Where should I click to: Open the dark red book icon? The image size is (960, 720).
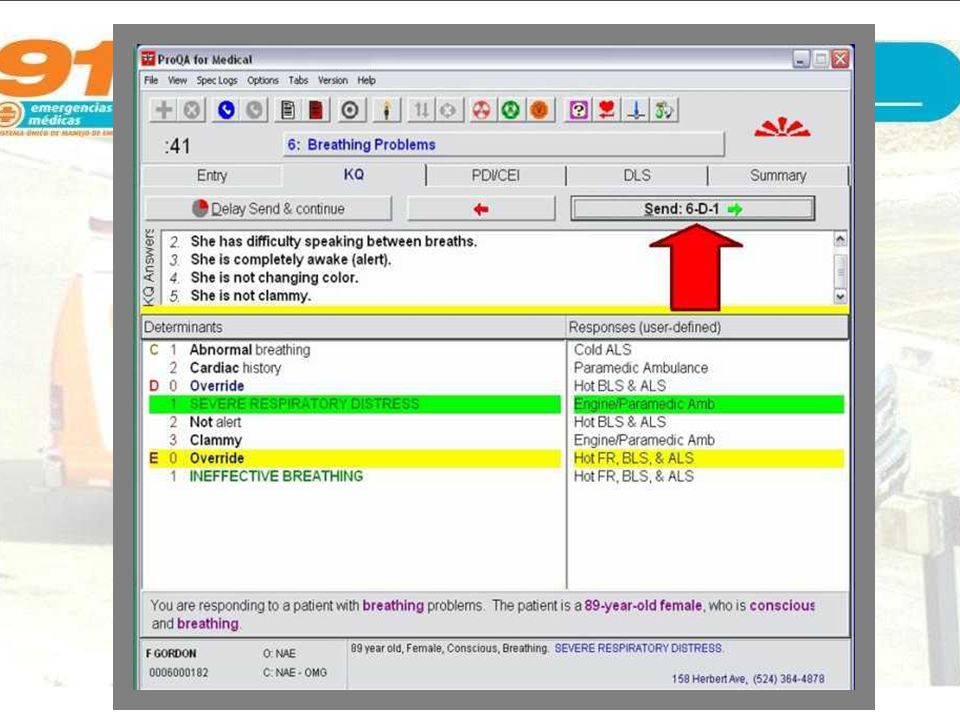[316, 110]
